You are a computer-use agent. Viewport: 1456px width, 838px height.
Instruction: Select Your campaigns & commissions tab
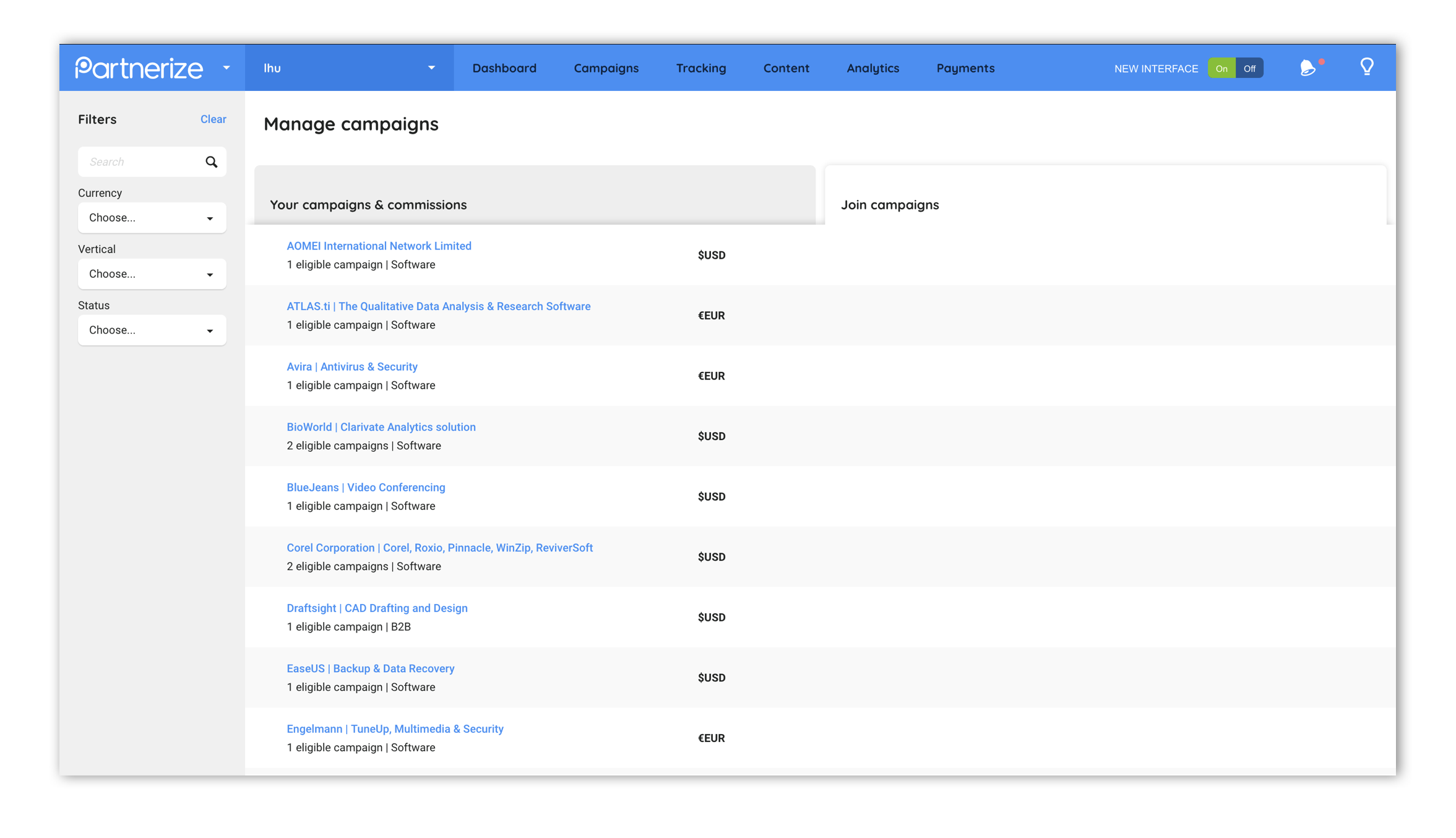(535, 195)
